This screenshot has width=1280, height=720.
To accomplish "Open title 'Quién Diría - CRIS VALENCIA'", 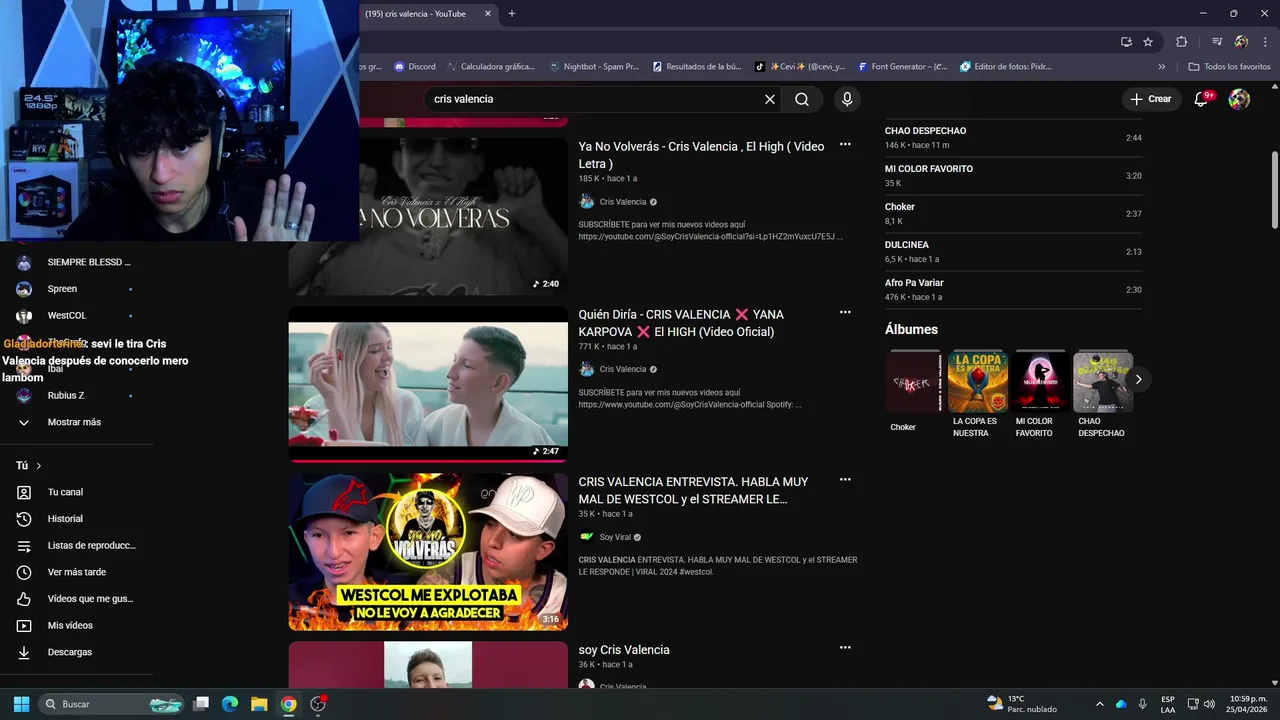I will pos(681,323).
